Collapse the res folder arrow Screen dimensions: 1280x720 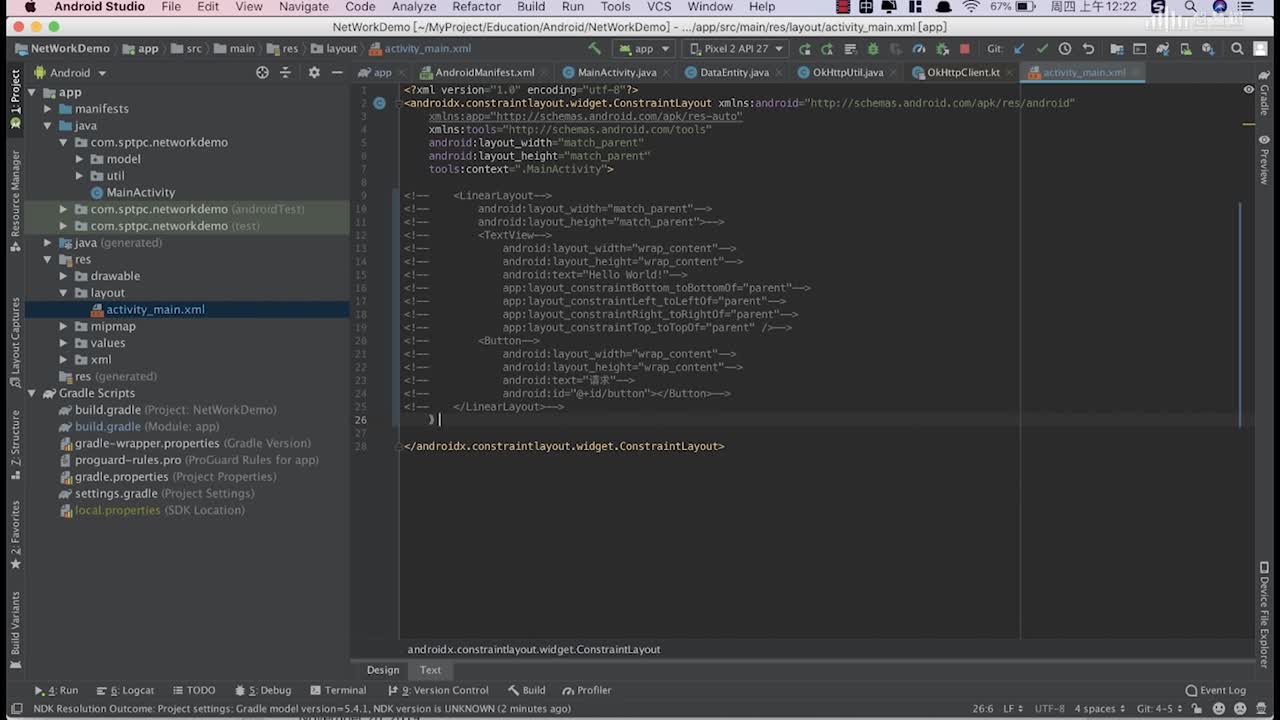pyautogui.click(x=48, y=260)
